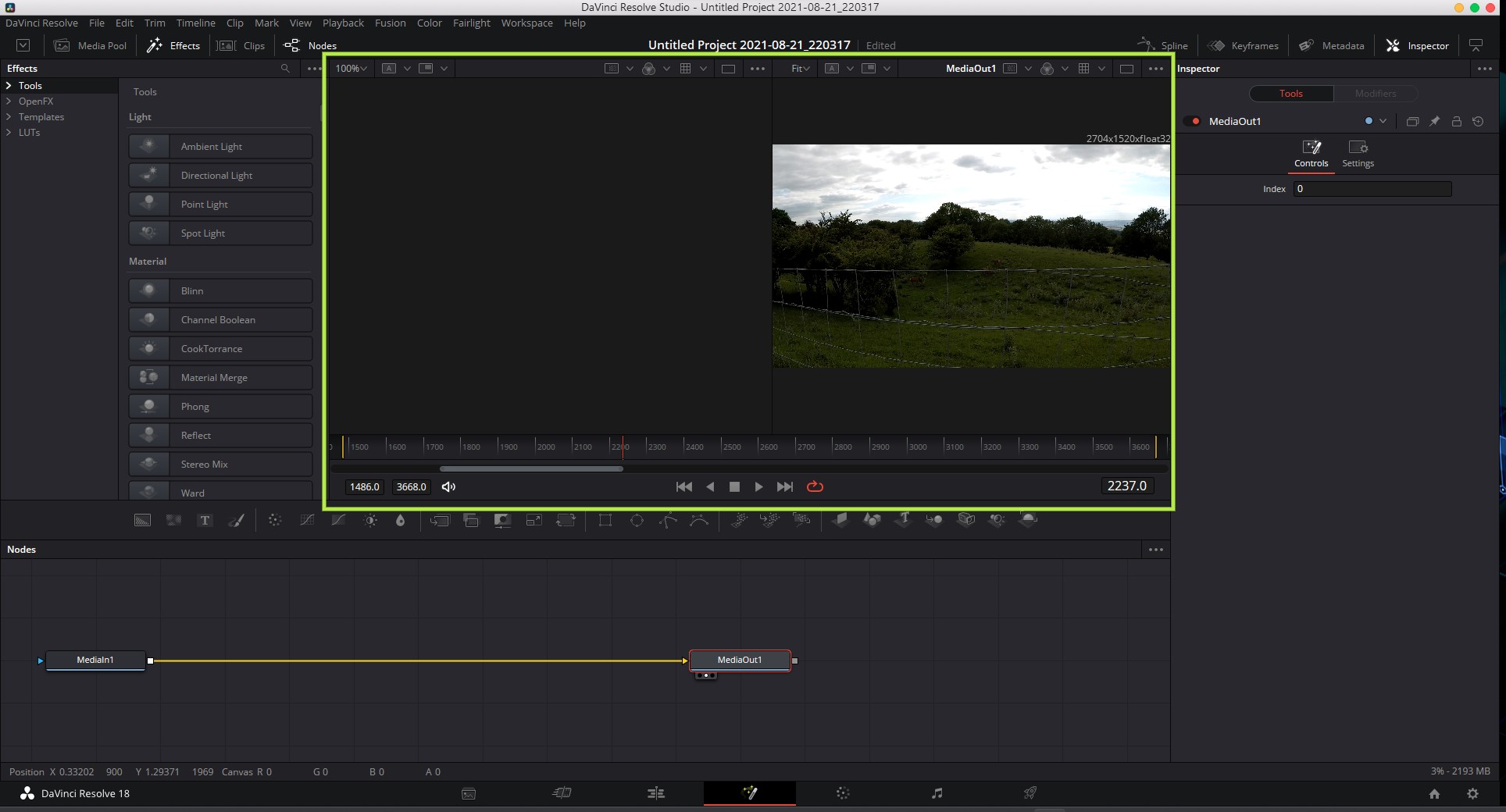
Task: Add a Resize node from the toolbar
Action: [534, 520]
